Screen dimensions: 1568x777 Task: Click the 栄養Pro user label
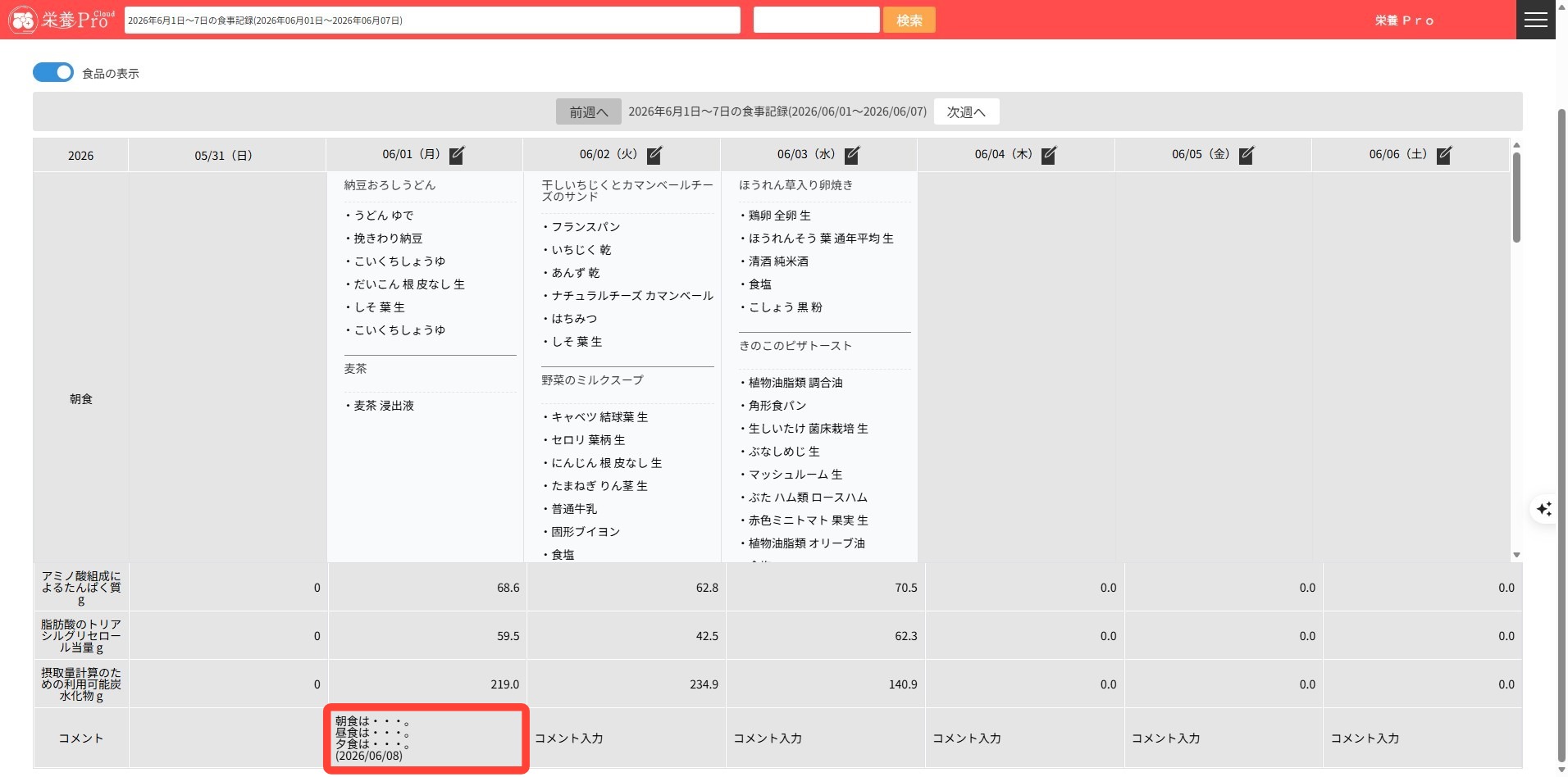1405,20
